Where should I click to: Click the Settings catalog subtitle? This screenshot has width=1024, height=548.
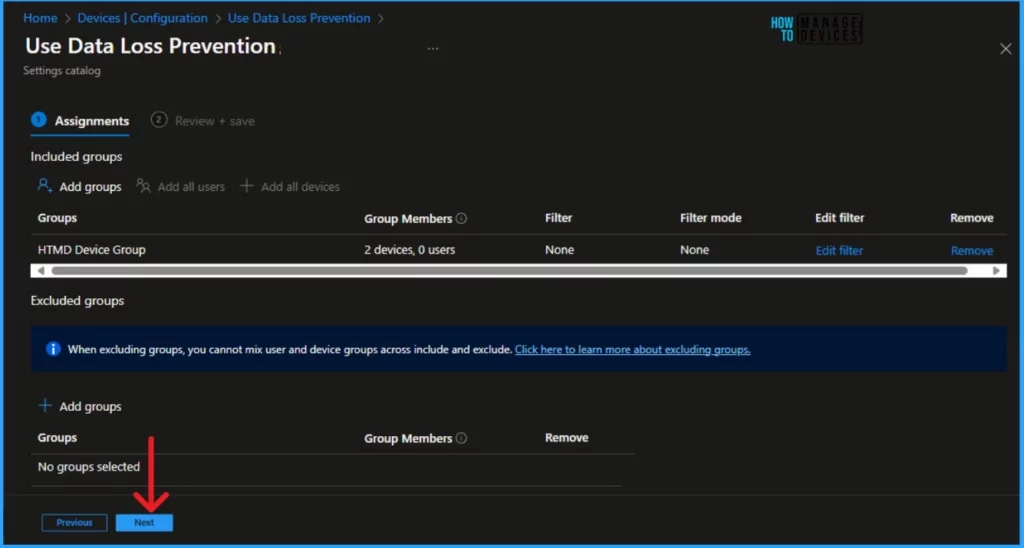62,71
